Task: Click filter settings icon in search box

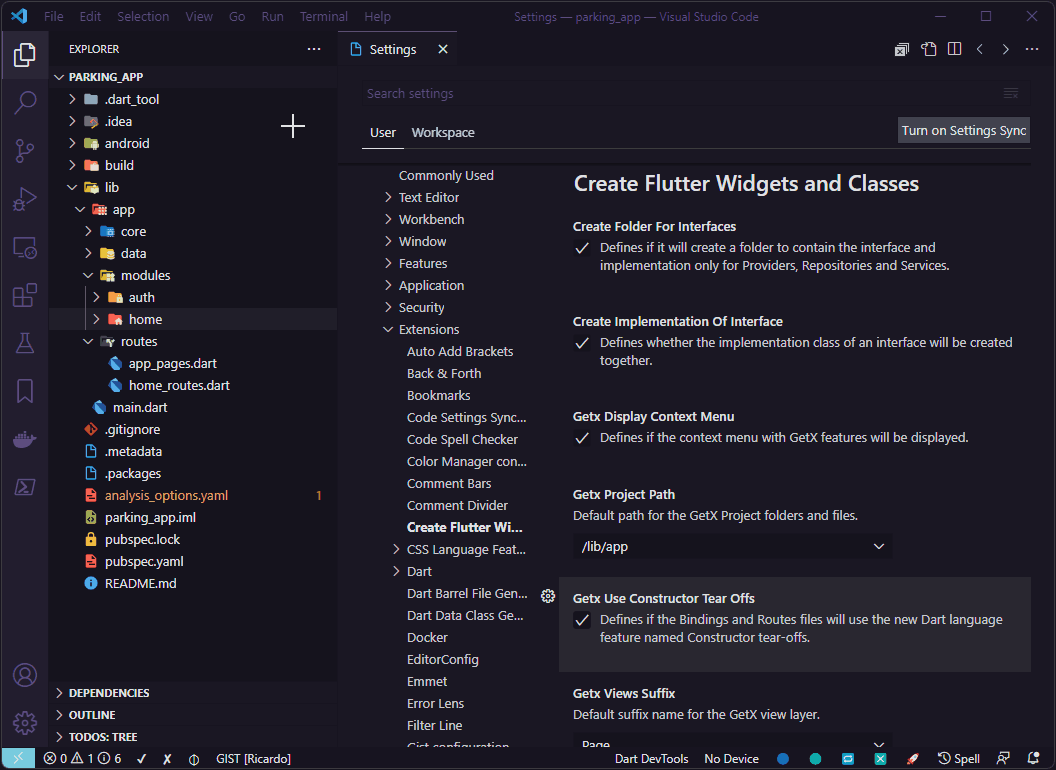Action: pyautogui.click(x=1011, y=94)
